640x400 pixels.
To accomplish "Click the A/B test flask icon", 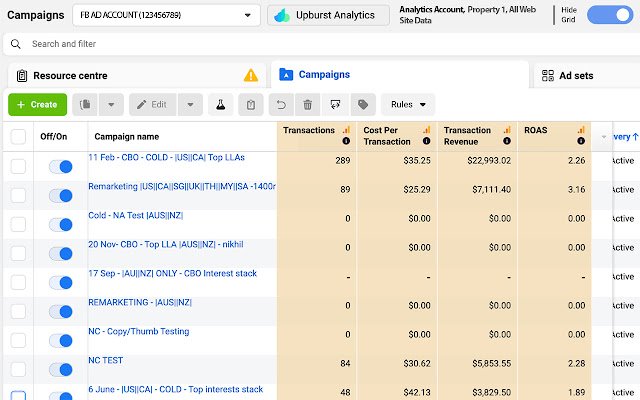I will pos(220,104).
